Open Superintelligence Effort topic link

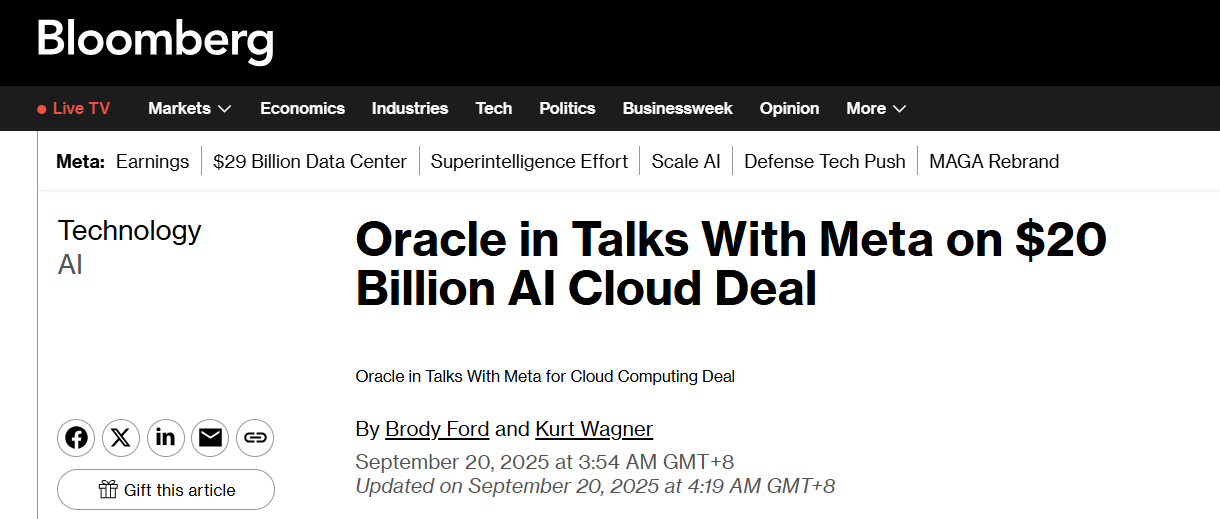point(529,161)
